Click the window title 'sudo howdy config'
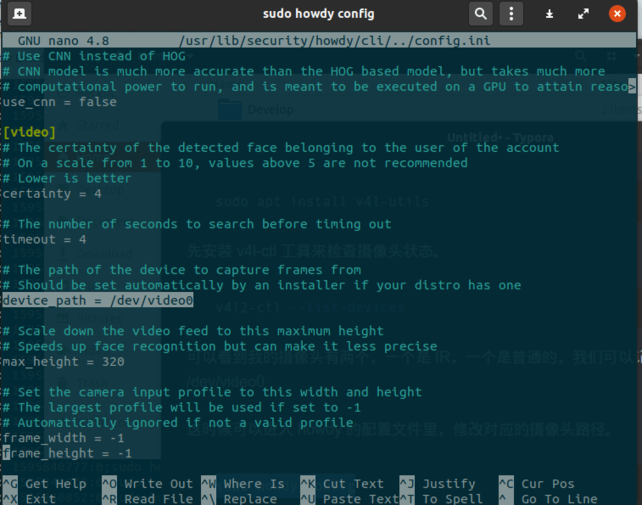Image resolution: width=642 pixels, height=505 pixels. pyautogui.click(x=319, y=14)
